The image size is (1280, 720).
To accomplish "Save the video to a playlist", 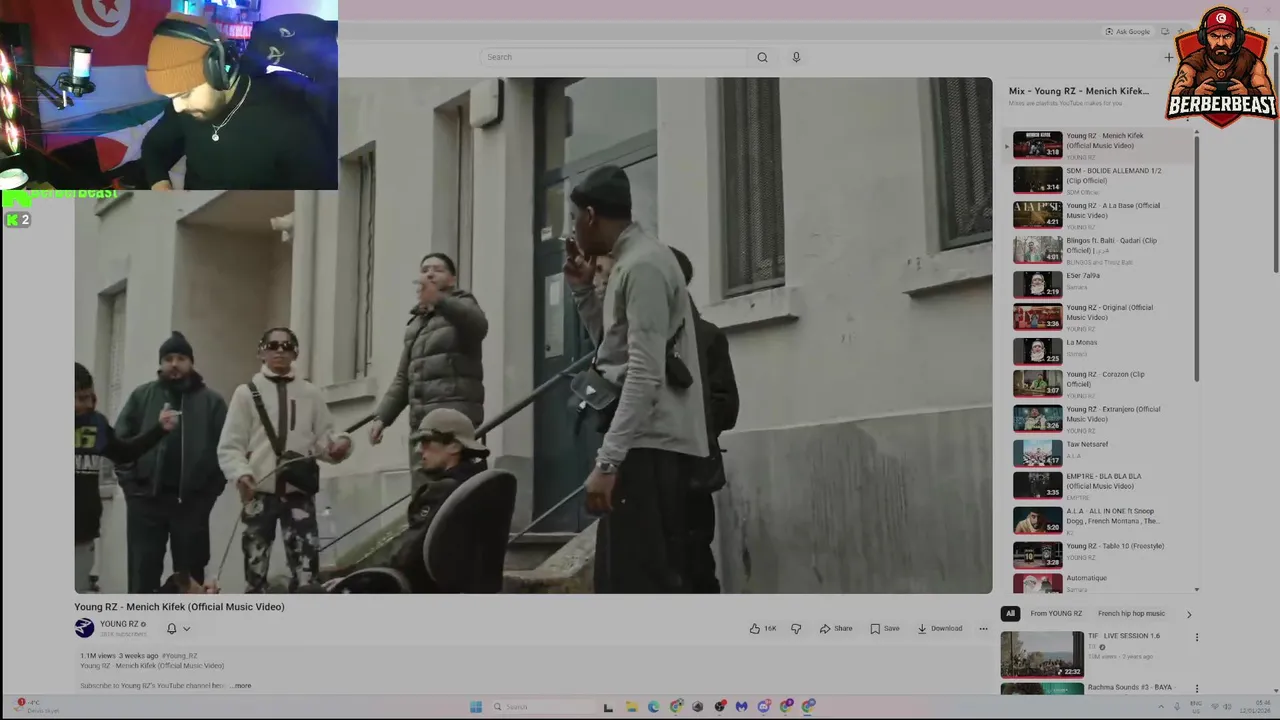I will [885, 629].
